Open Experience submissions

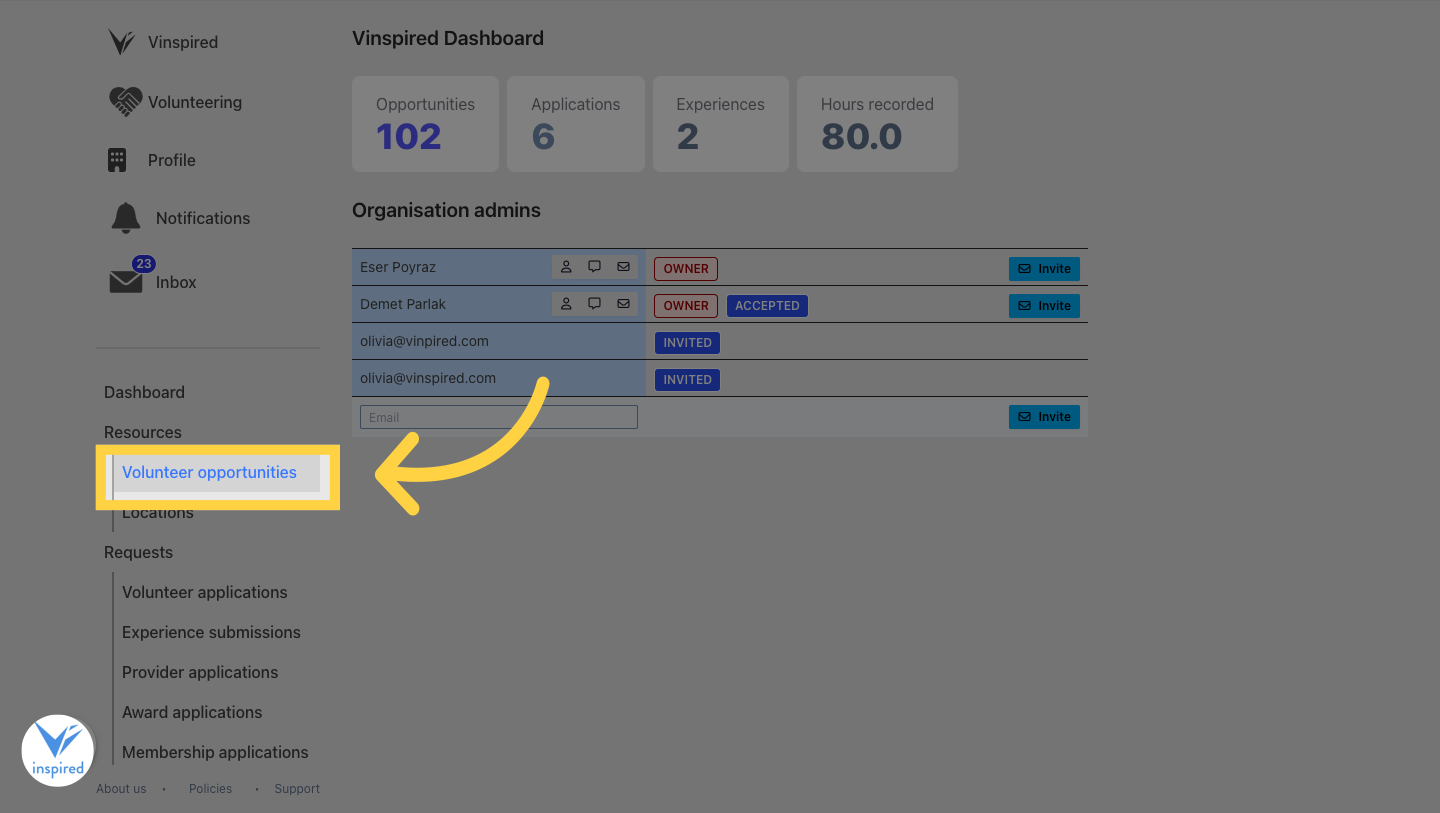211,632
